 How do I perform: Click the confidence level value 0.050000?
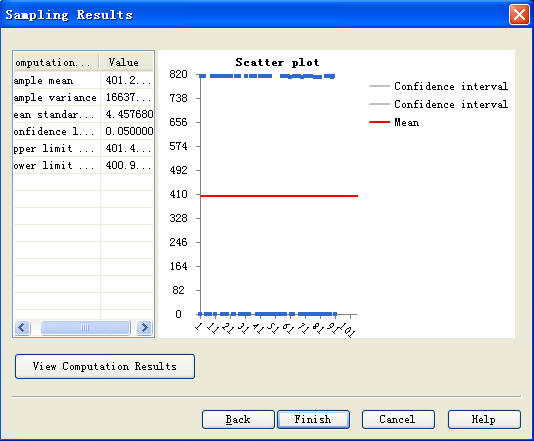pyautogui.click(x=129, y=131)
